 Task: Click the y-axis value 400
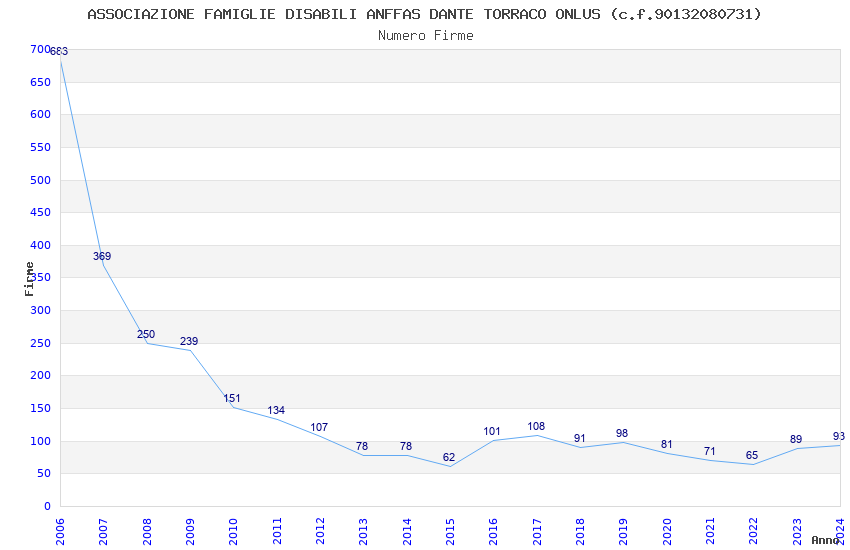pos(41,245)
